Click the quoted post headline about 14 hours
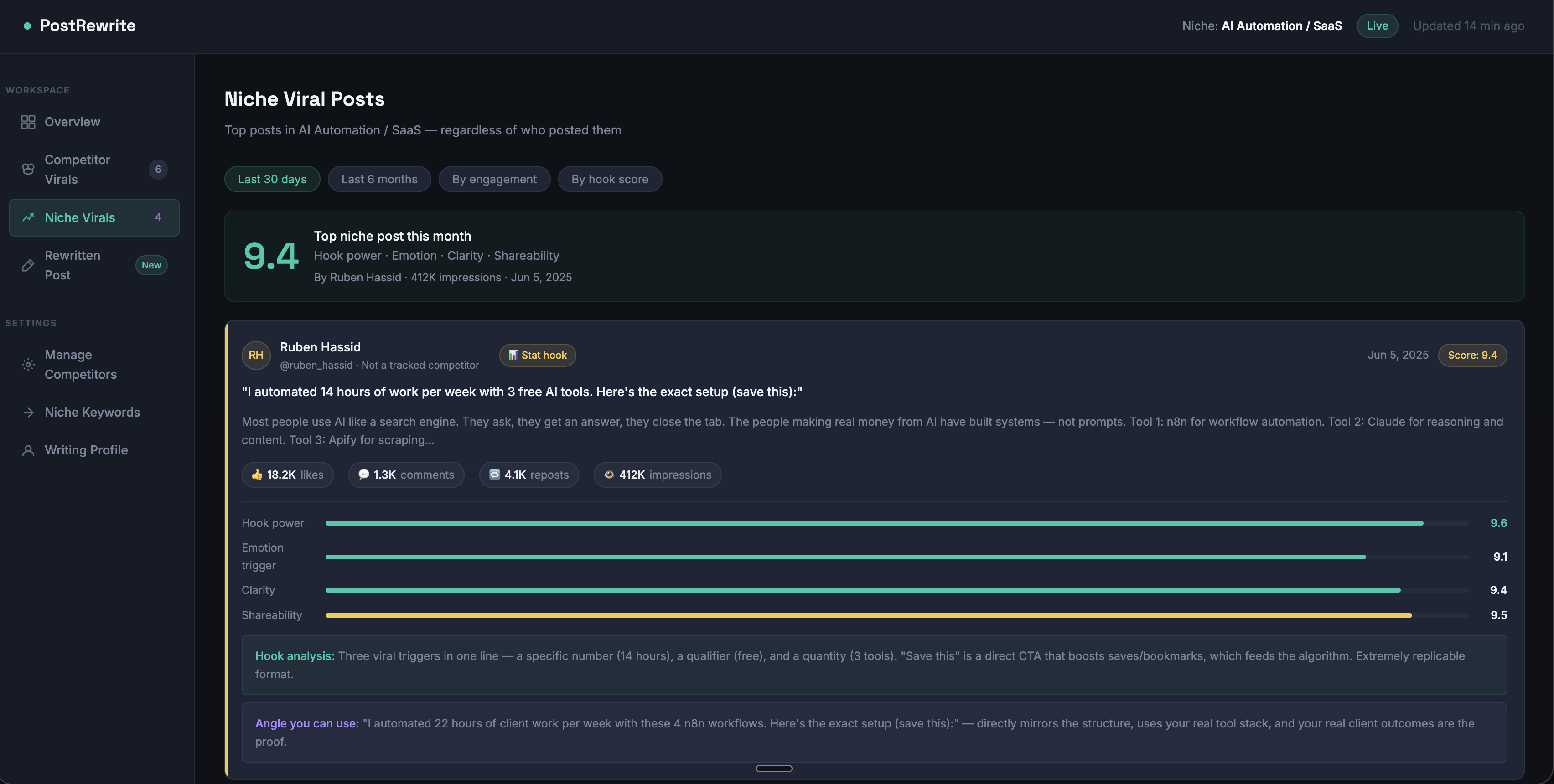Image resolution: width=1554 pixels, height=784 pixels. (523, 392)
